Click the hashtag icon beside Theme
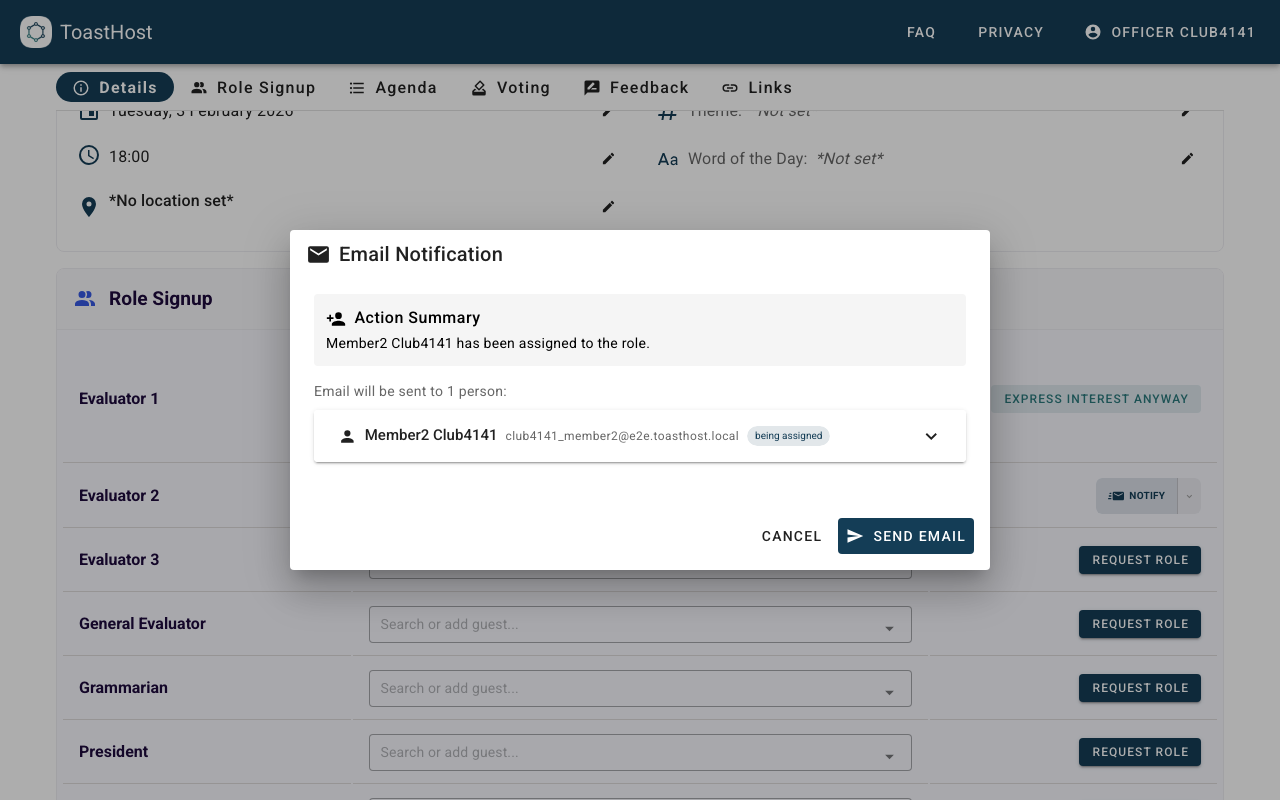 click(x=667, y=111)
